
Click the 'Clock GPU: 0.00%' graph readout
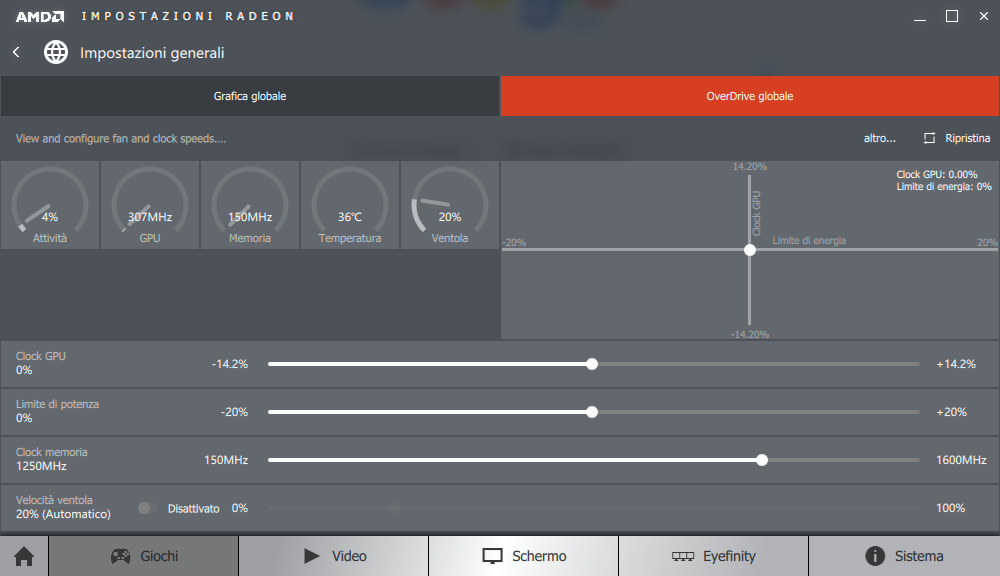[x=937, y=174]
